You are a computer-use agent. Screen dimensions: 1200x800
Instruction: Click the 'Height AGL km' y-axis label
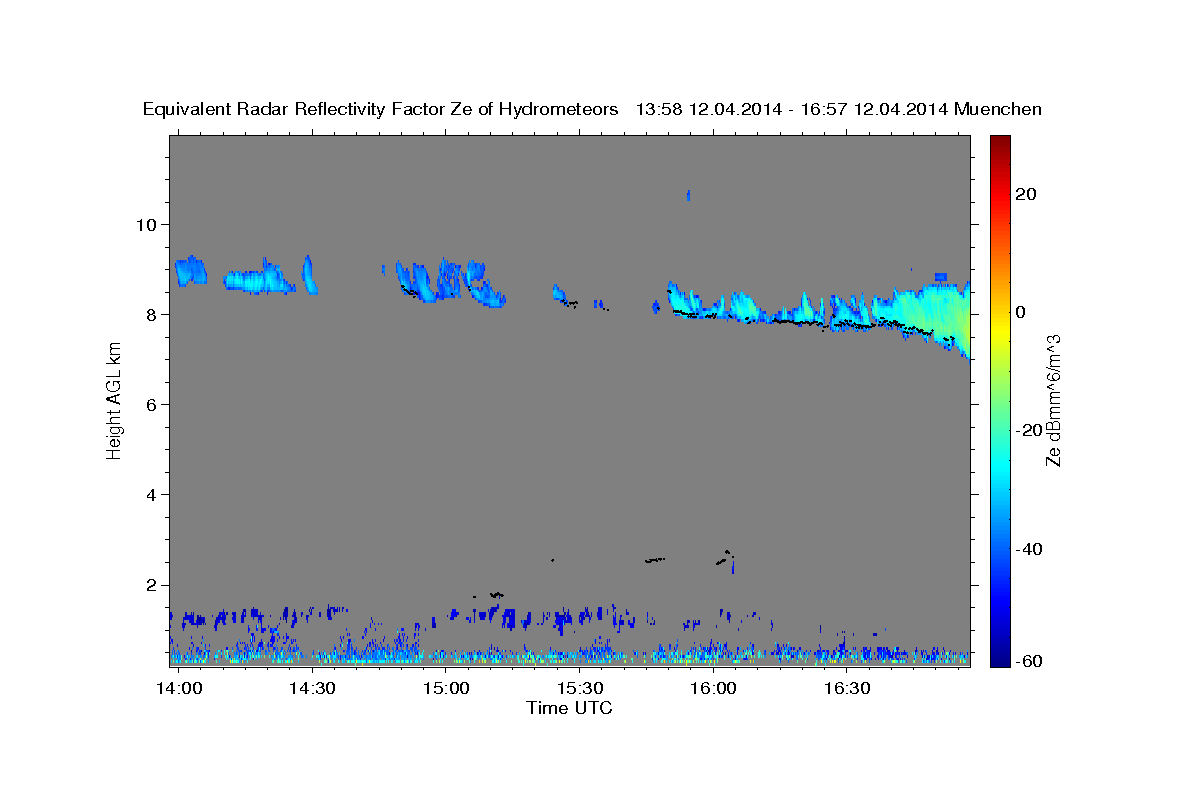(115, 400)
